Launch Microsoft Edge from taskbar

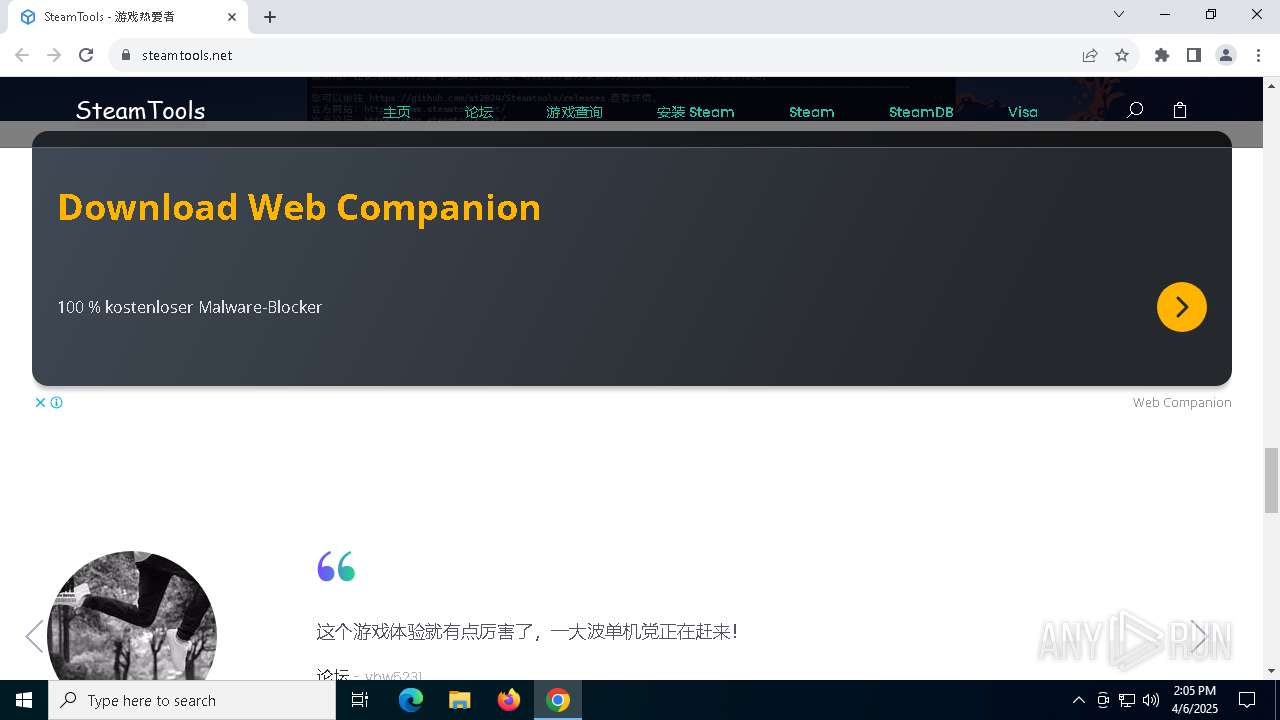point(411,700)
